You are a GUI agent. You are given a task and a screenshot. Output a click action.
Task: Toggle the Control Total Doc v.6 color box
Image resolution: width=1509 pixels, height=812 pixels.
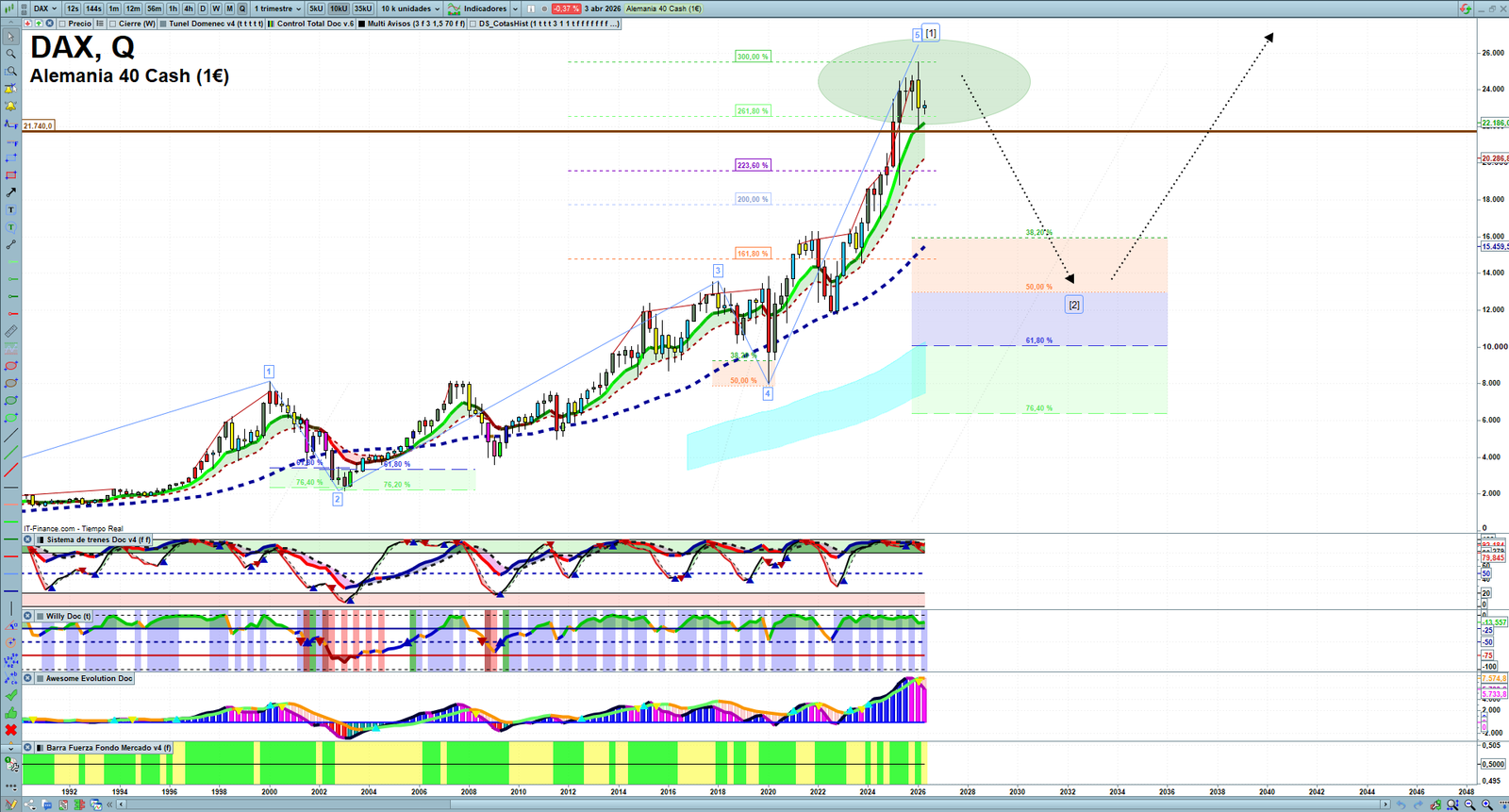tap(272, 24)
